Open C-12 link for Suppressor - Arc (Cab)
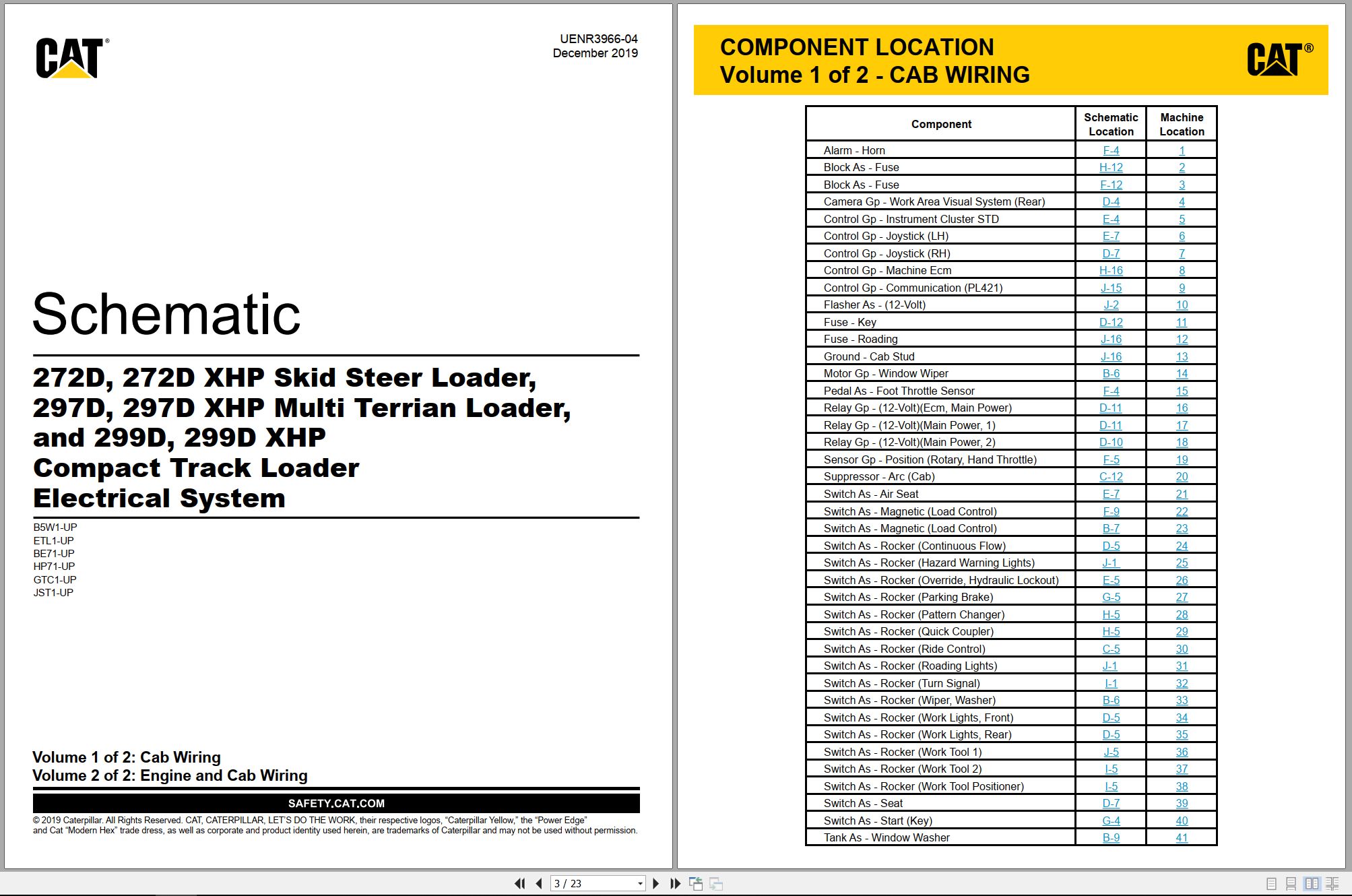 [1111, 476]
